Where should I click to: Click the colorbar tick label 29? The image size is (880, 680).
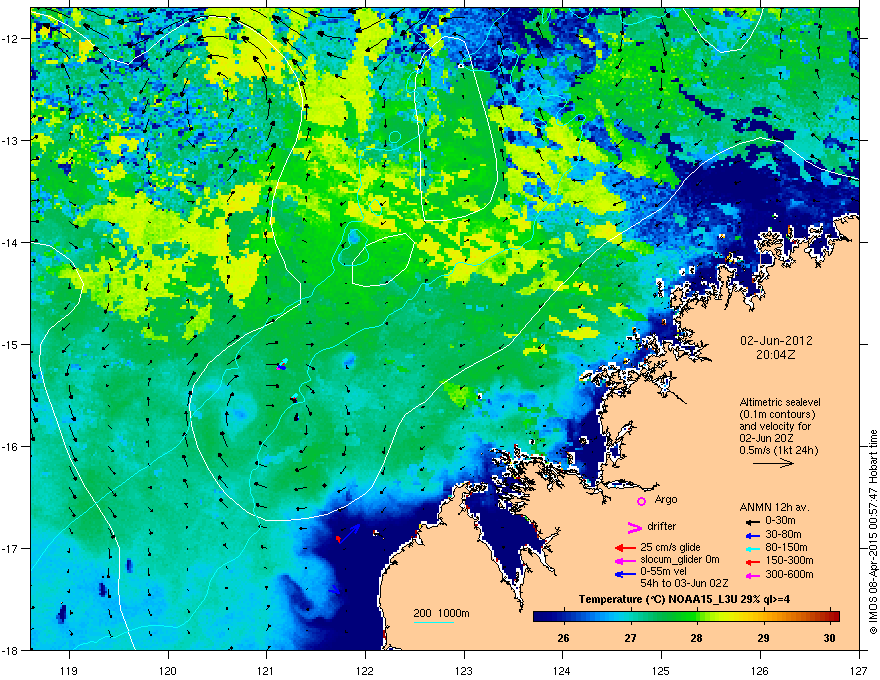tap(763, 638)
